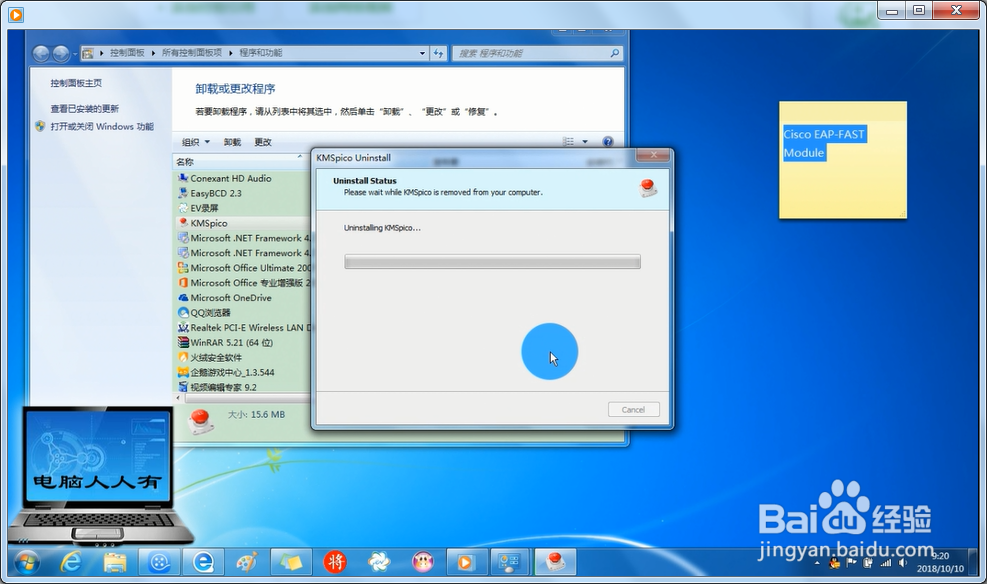The height and width of the screenshot is (584, 987).
Task: Open the help question mark icon
Action: (607, 142)
